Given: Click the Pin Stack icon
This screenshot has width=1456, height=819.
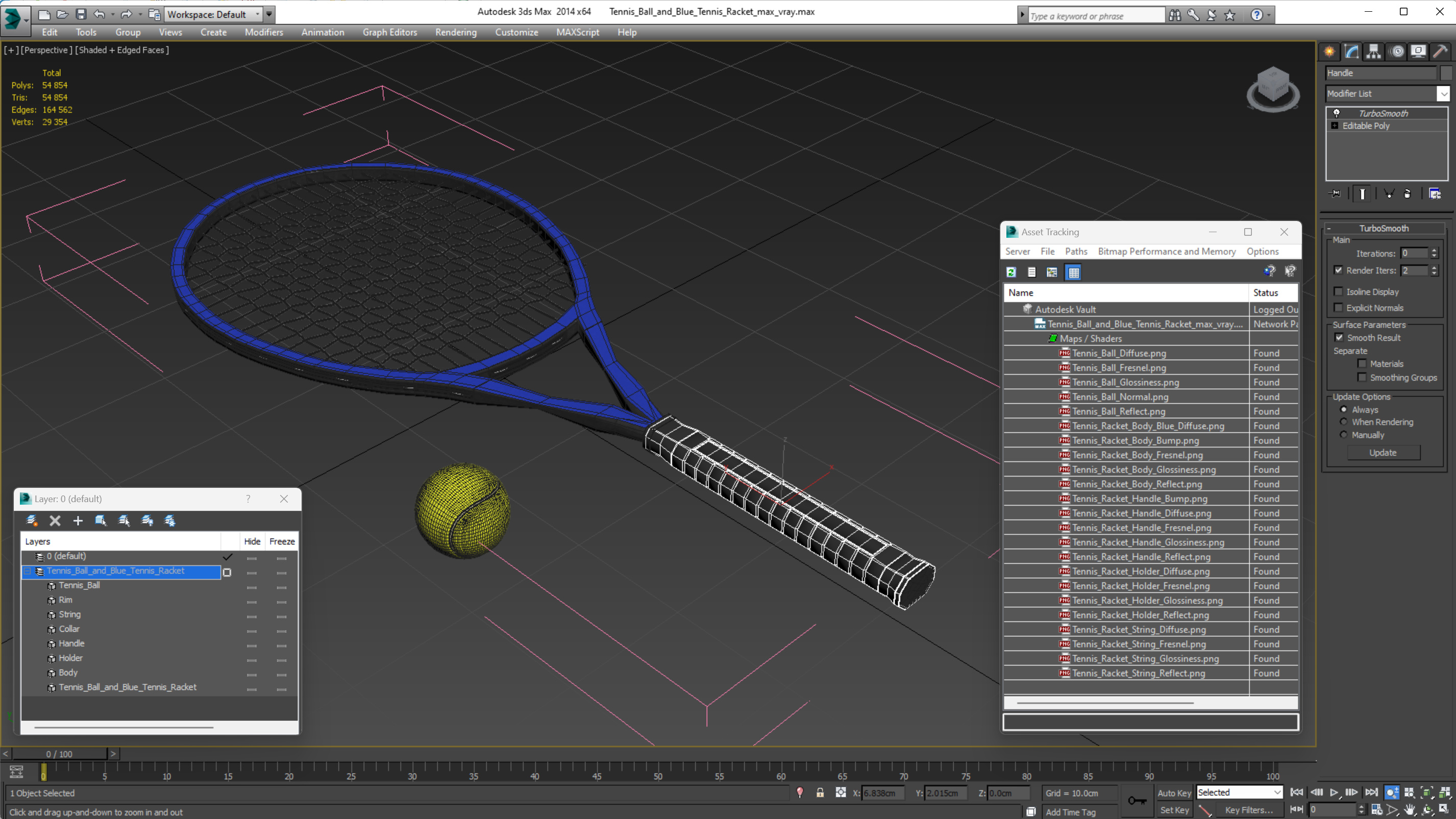Looking at the screenshot, I should 1335,194.
